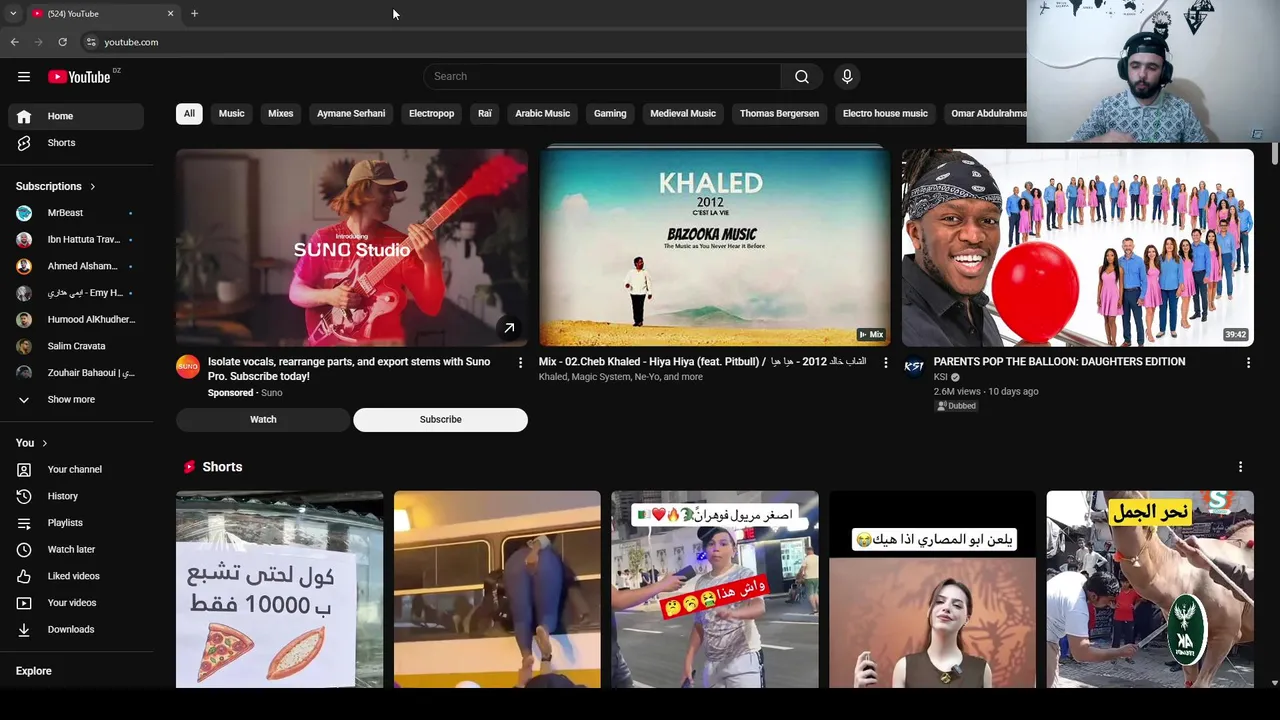Click the YouTube logo
This screenshot has height=720, width=1280.
tap(79, 77)
